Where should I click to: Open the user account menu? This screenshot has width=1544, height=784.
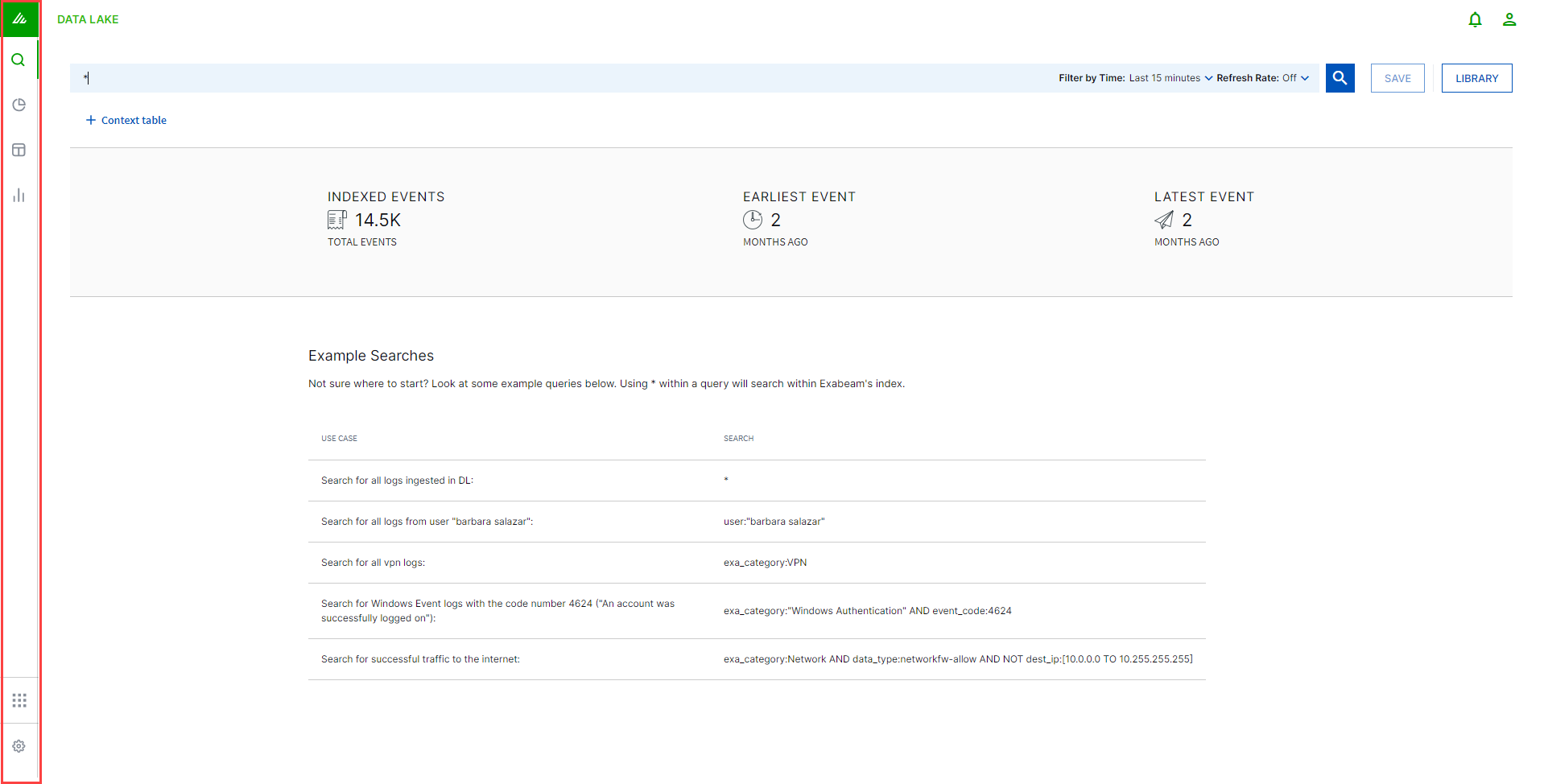point(1509,19)
